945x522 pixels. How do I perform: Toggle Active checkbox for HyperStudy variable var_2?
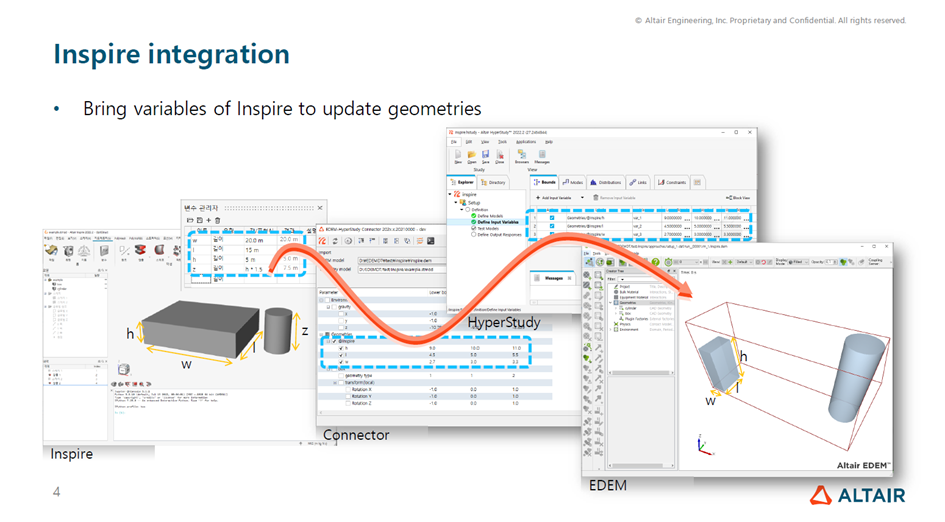(x=551, y=226)
